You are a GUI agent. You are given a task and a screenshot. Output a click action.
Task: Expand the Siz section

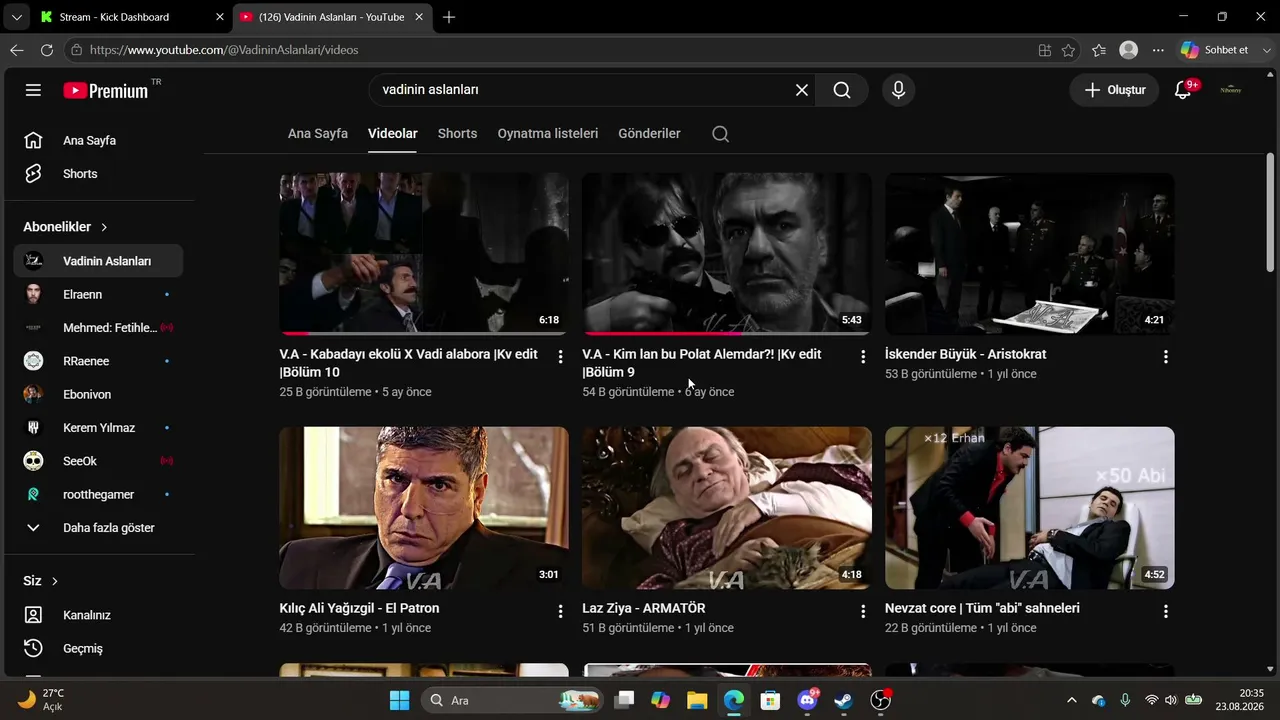(41, 581)
